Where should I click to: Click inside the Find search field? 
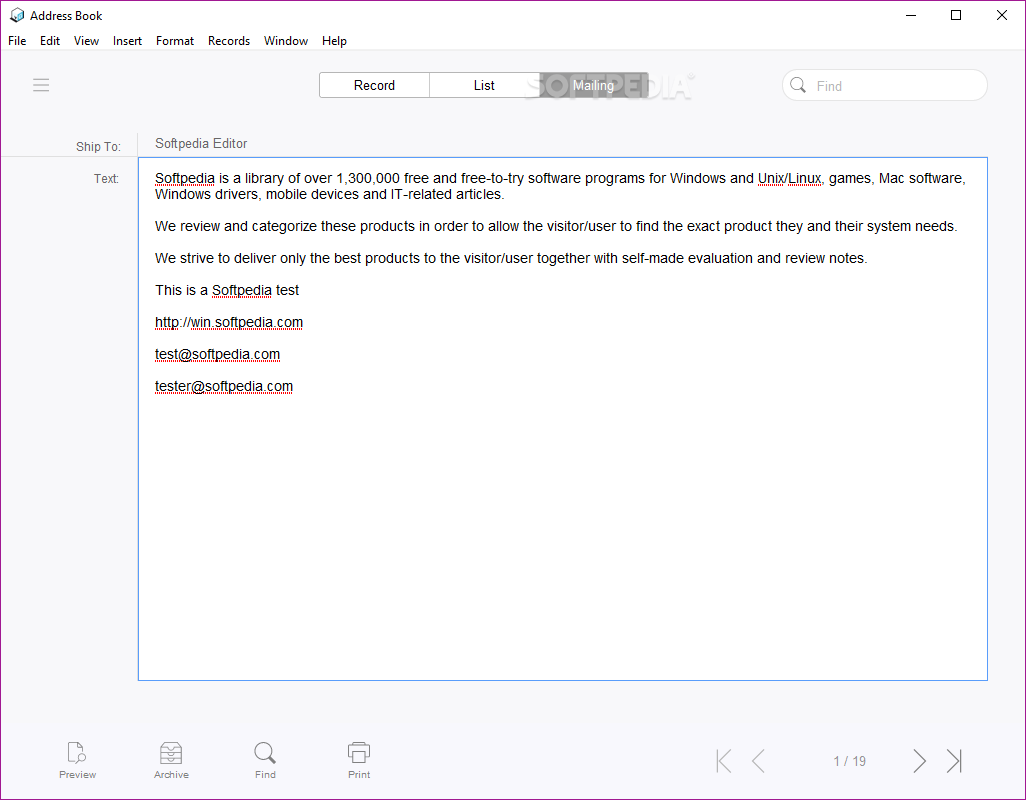(x=885, y=86)
